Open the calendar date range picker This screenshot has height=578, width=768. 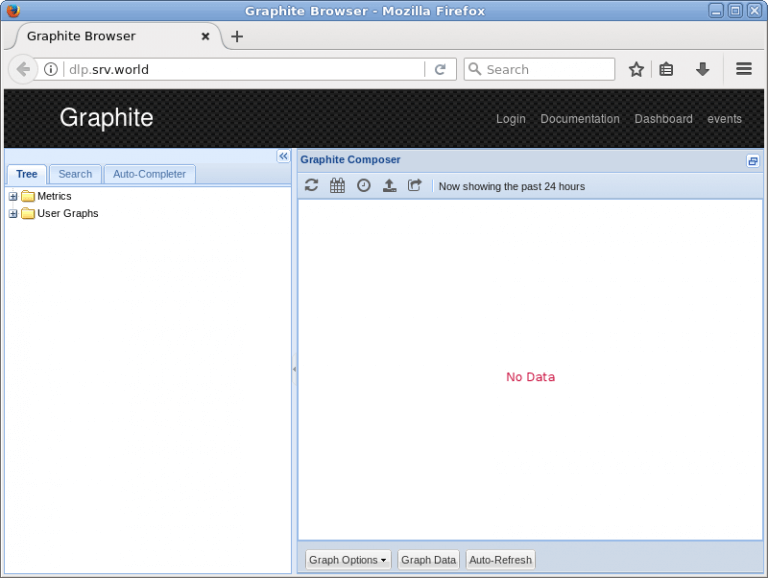(x=337, y=186)
